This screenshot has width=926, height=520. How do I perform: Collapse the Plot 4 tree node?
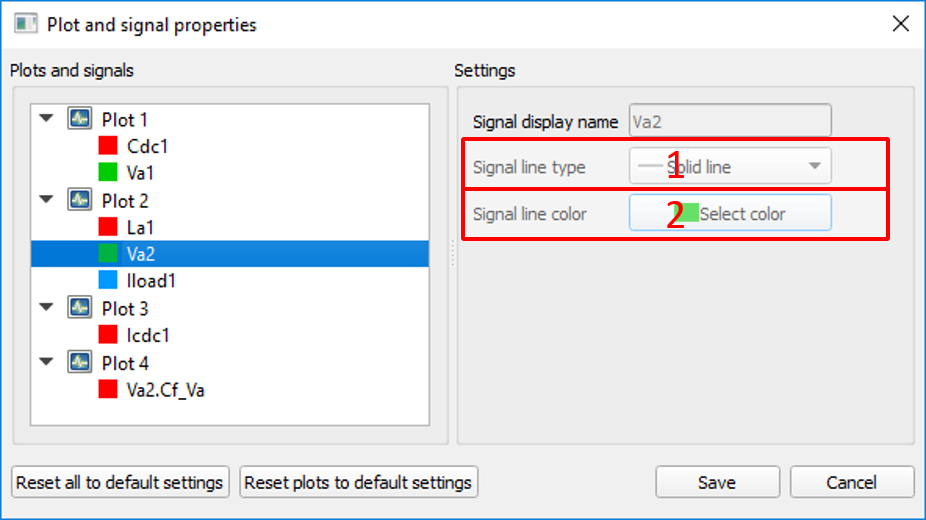(x=46, y=362)
